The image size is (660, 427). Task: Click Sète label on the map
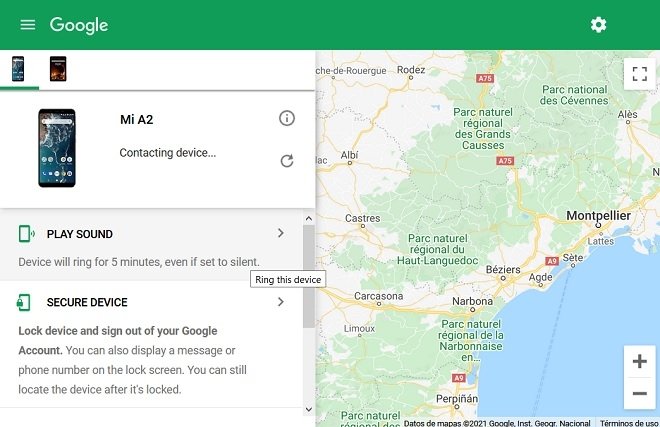(573, 257)
